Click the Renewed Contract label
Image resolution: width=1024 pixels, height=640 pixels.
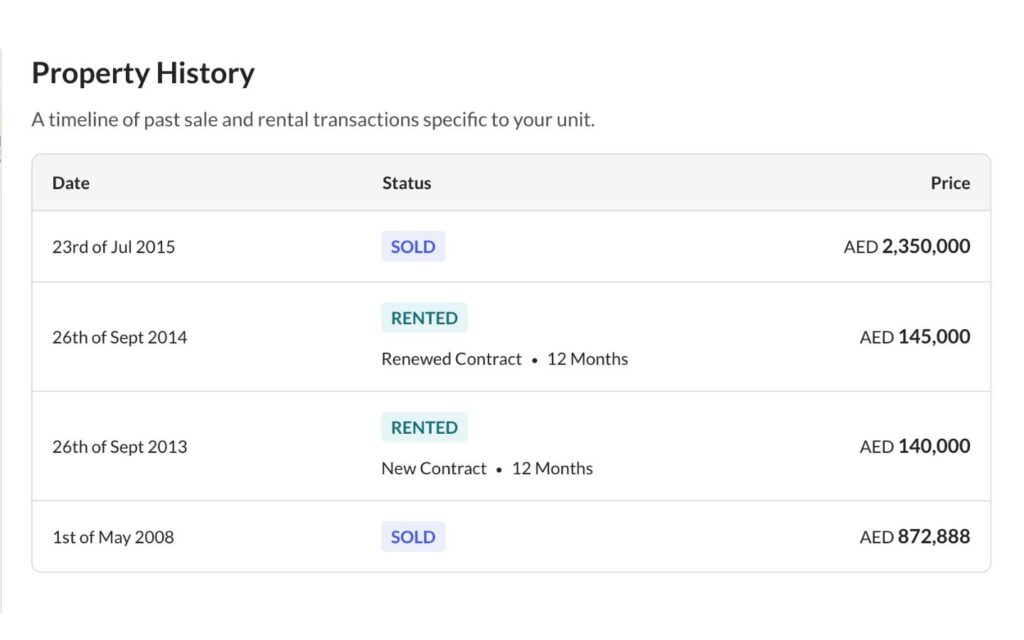point(451,358)
